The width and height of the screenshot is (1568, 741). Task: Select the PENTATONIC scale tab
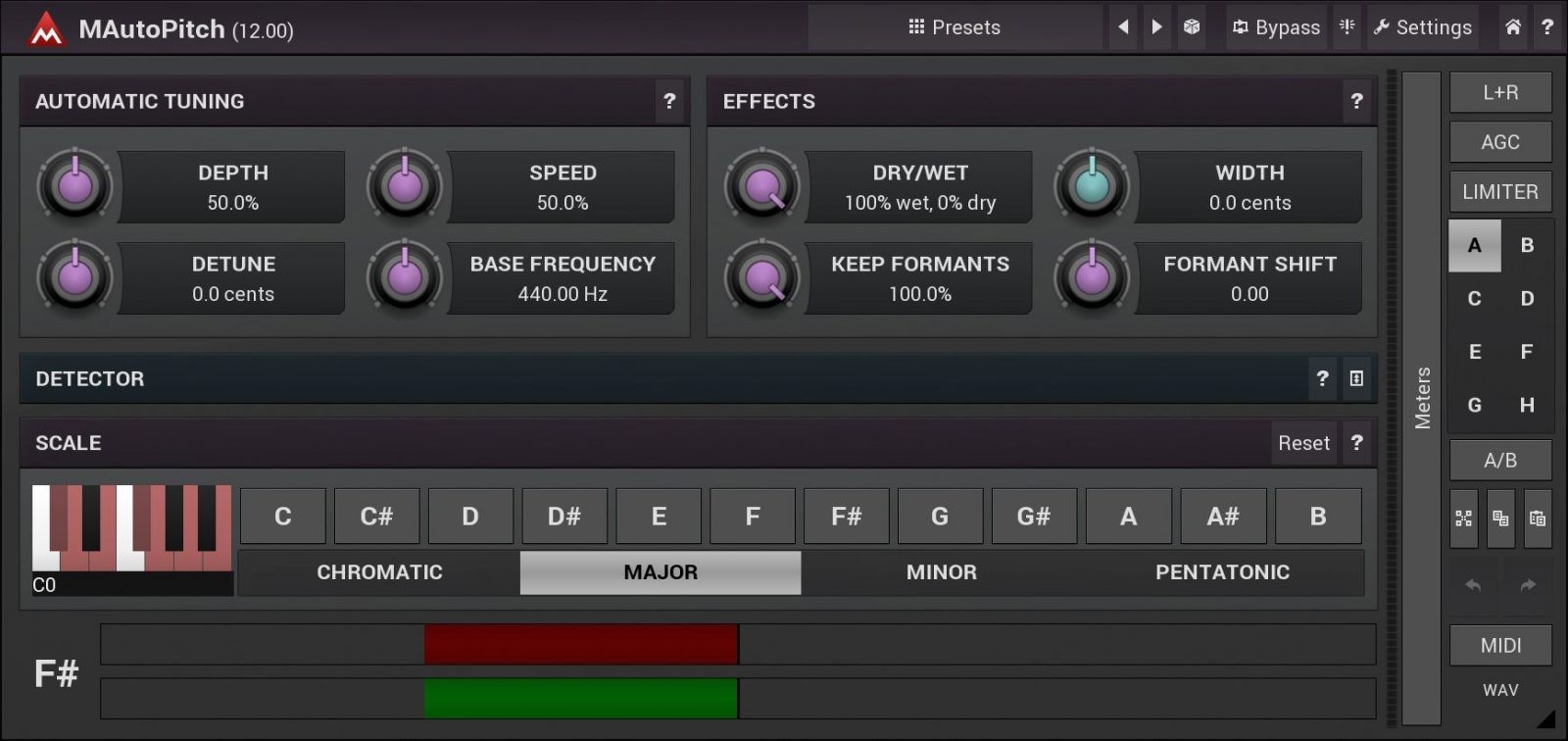(1222, 572)
